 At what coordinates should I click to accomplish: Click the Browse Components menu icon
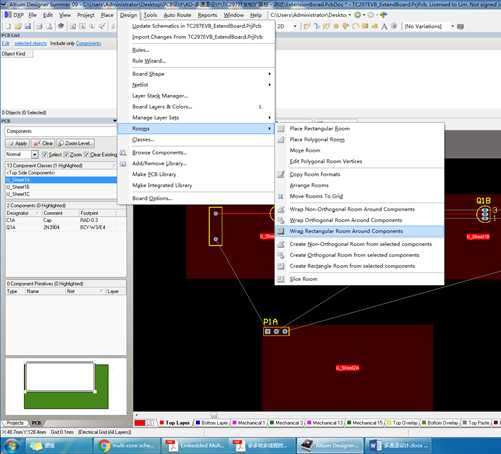[123, 153]
